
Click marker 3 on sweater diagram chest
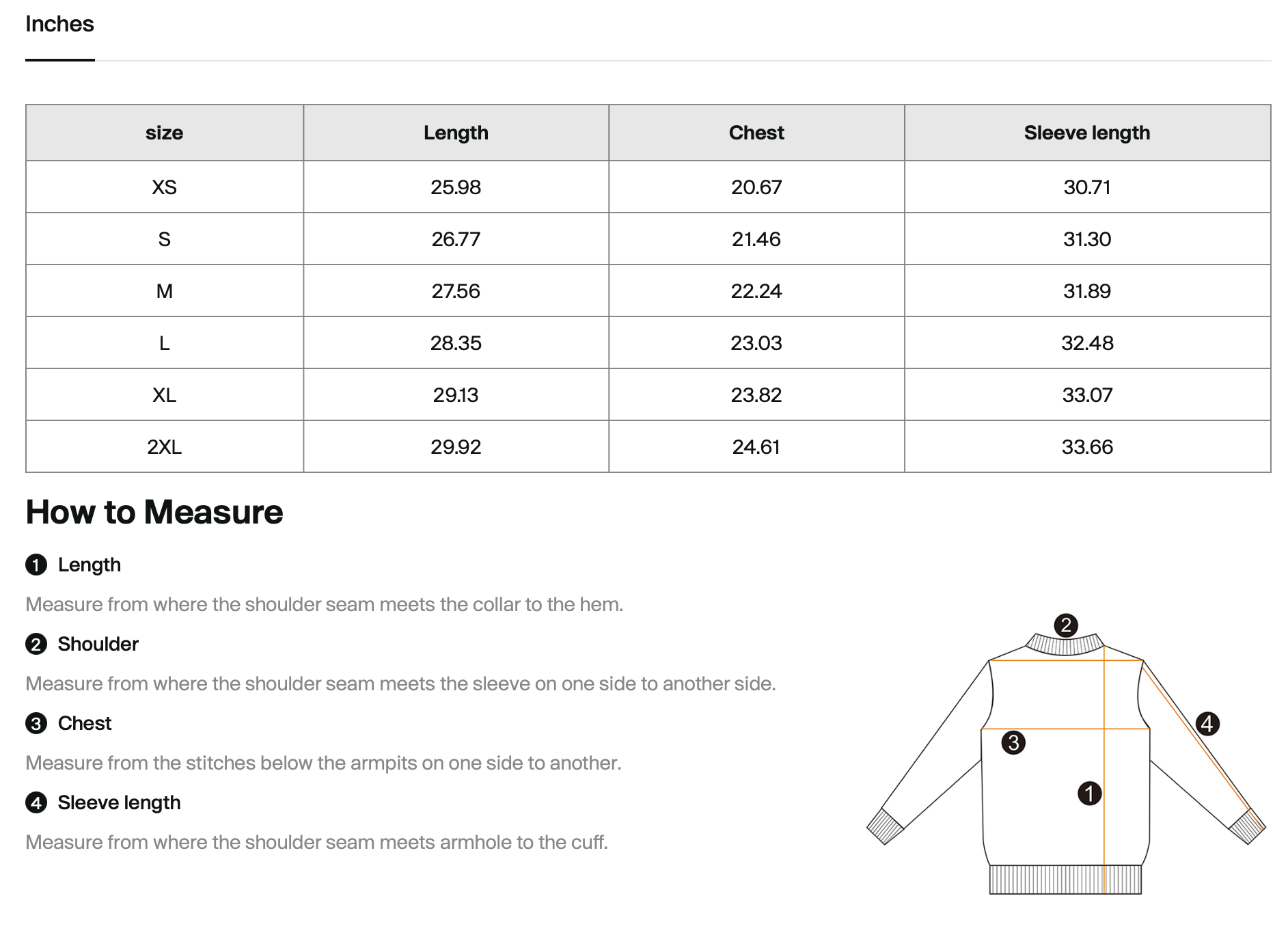point(1013,742)
